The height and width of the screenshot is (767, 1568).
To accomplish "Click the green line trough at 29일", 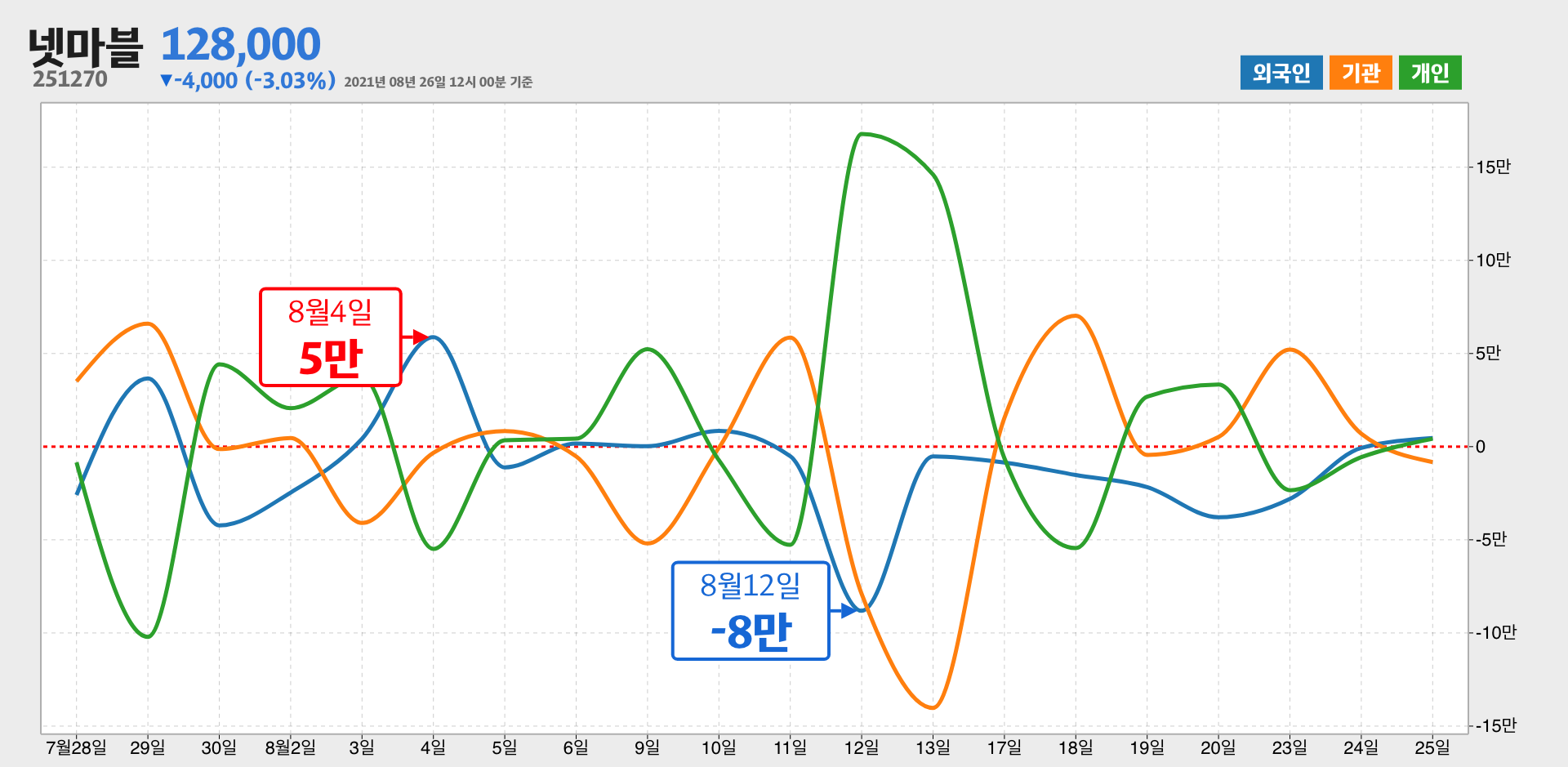I will click(x=148, y=635).
